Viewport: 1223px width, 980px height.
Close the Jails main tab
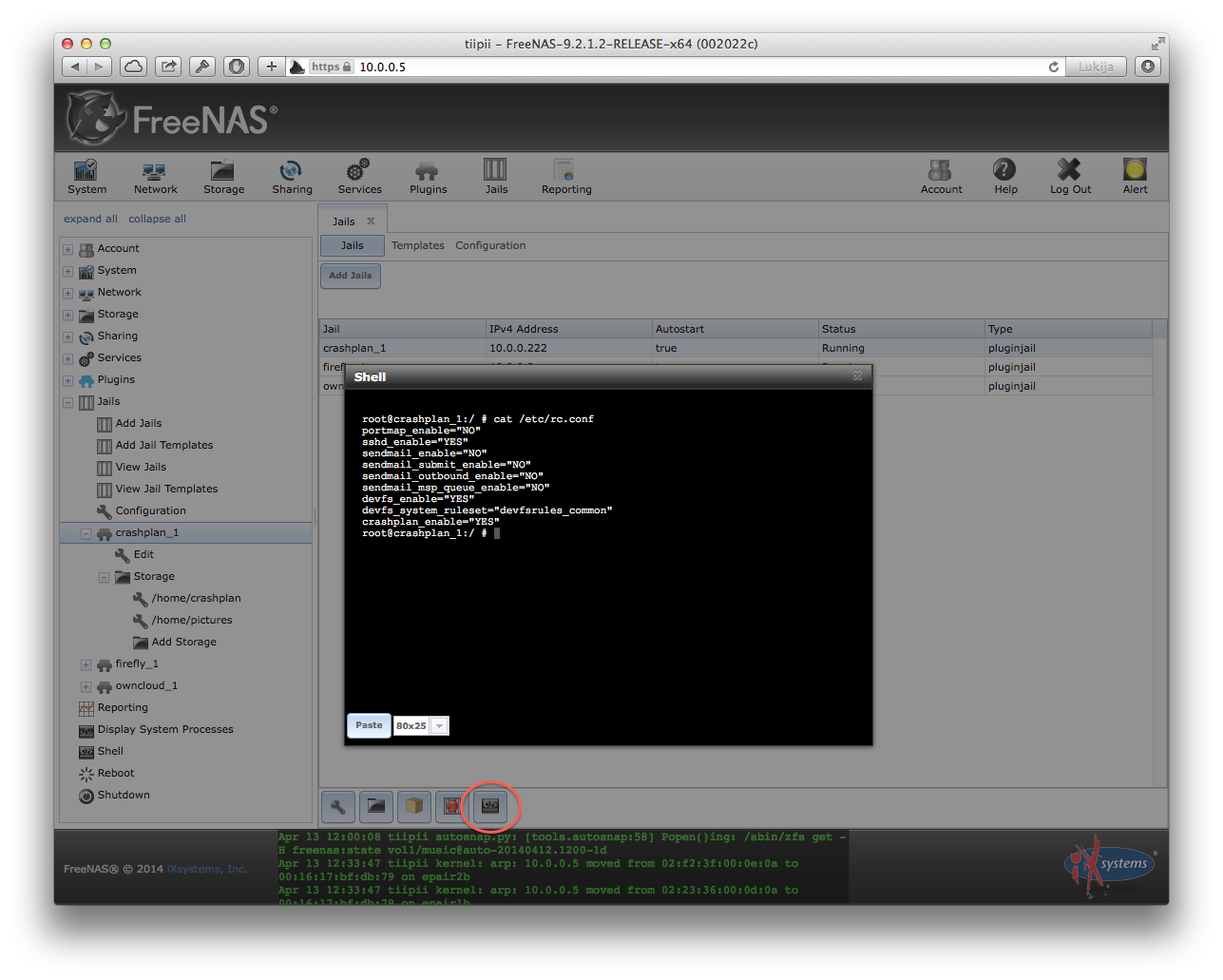(371, 221)
